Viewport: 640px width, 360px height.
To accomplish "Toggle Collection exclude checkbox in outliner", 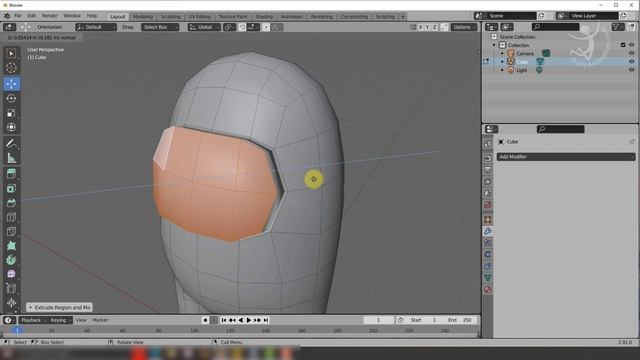I will pos(623,45).
